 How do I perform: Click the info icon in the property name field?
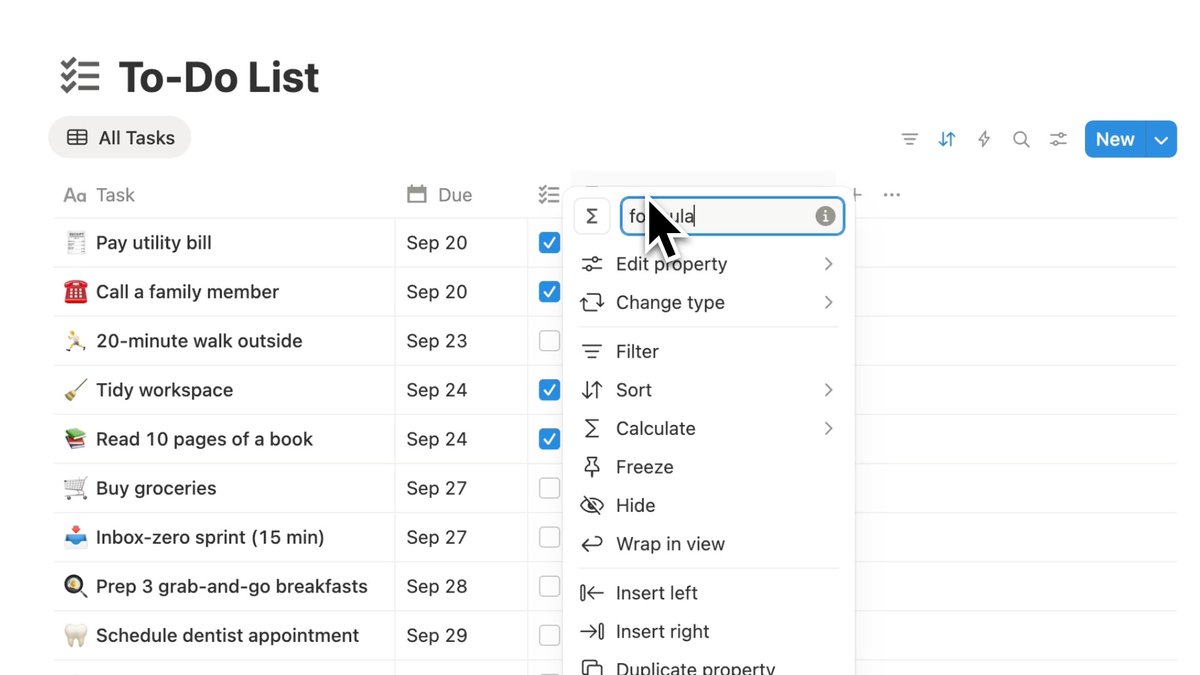point(825,216)
